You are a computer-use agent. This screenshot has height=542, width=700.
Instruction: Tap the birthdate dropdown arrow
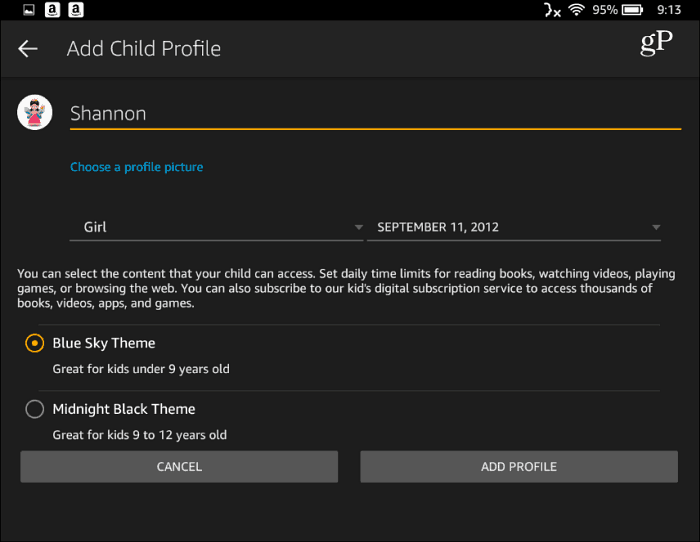(x=656, y=227)
